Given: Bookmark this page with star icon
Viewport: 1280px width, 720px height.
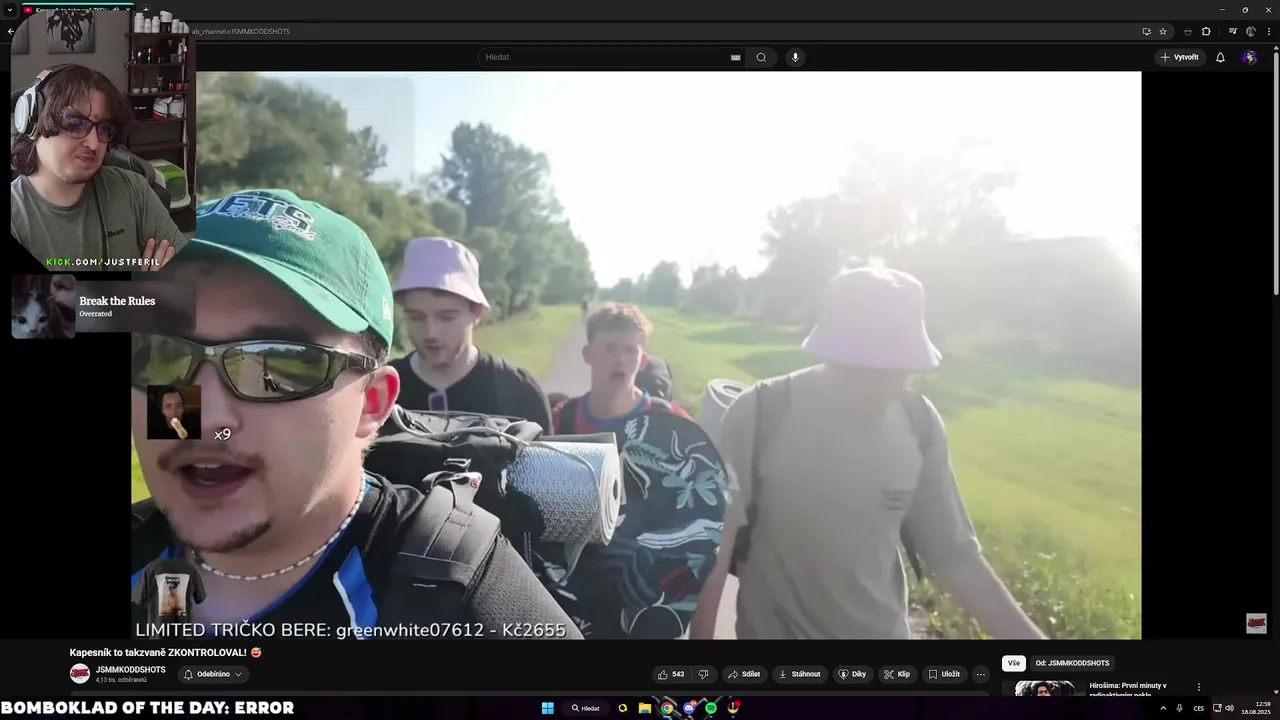Looking at the screenshot, I should click(x=1163, y=31).
